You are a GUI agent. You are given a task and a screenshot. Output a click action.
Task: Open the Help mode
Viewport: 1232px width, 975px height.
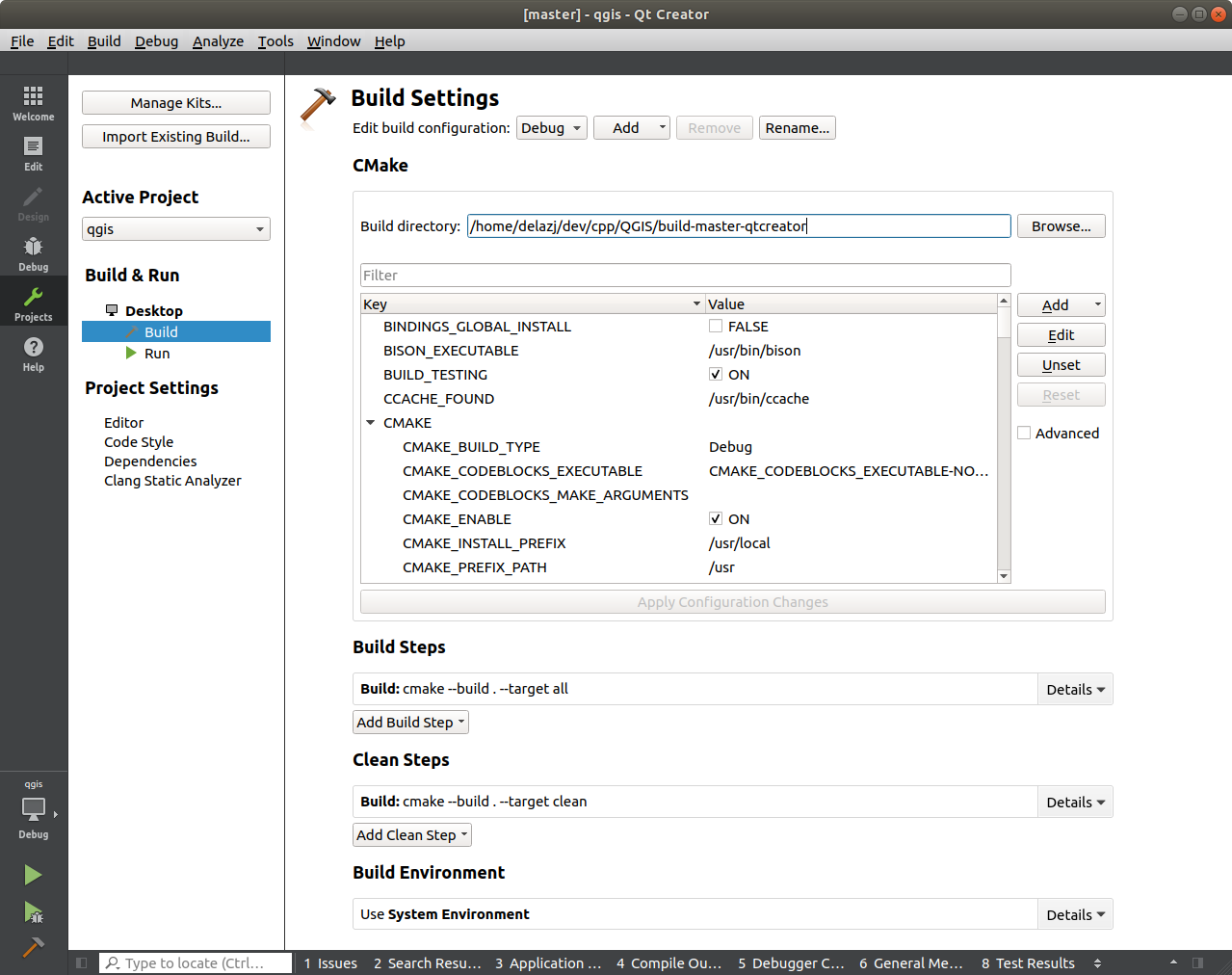tap(33, 353)
